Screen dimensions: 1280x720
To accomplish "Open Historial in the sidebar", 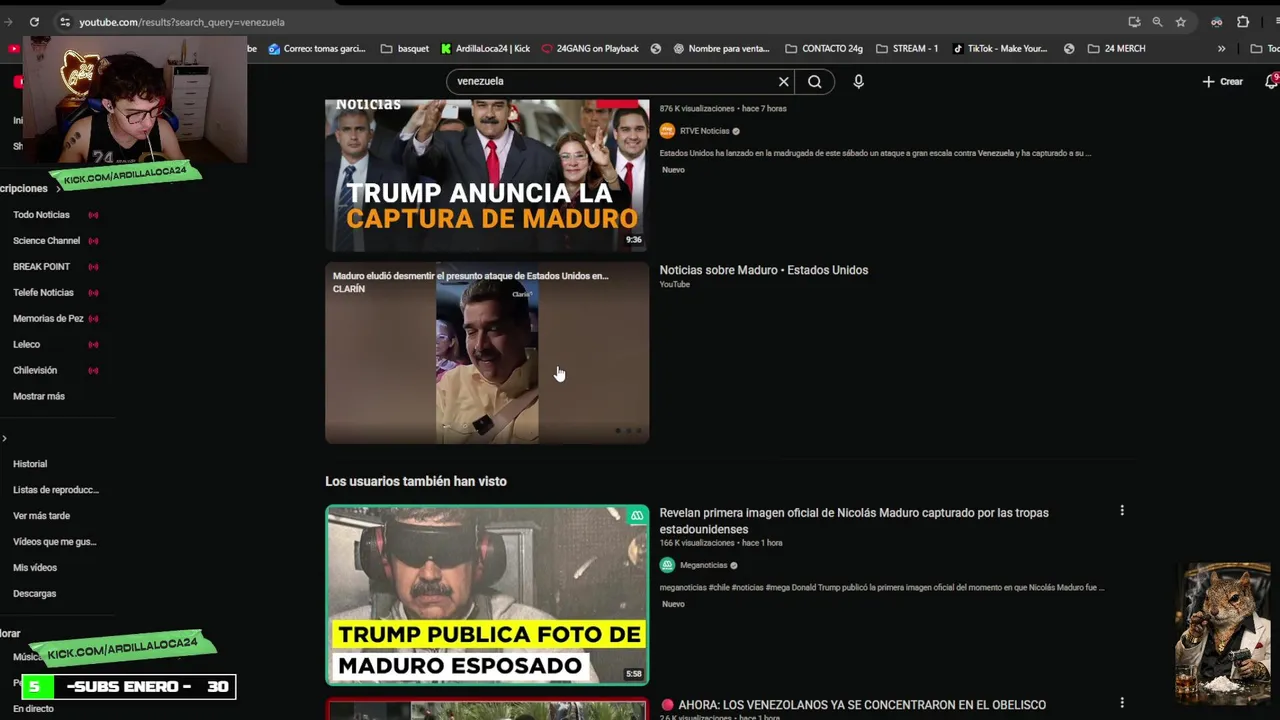I will 30,464.
